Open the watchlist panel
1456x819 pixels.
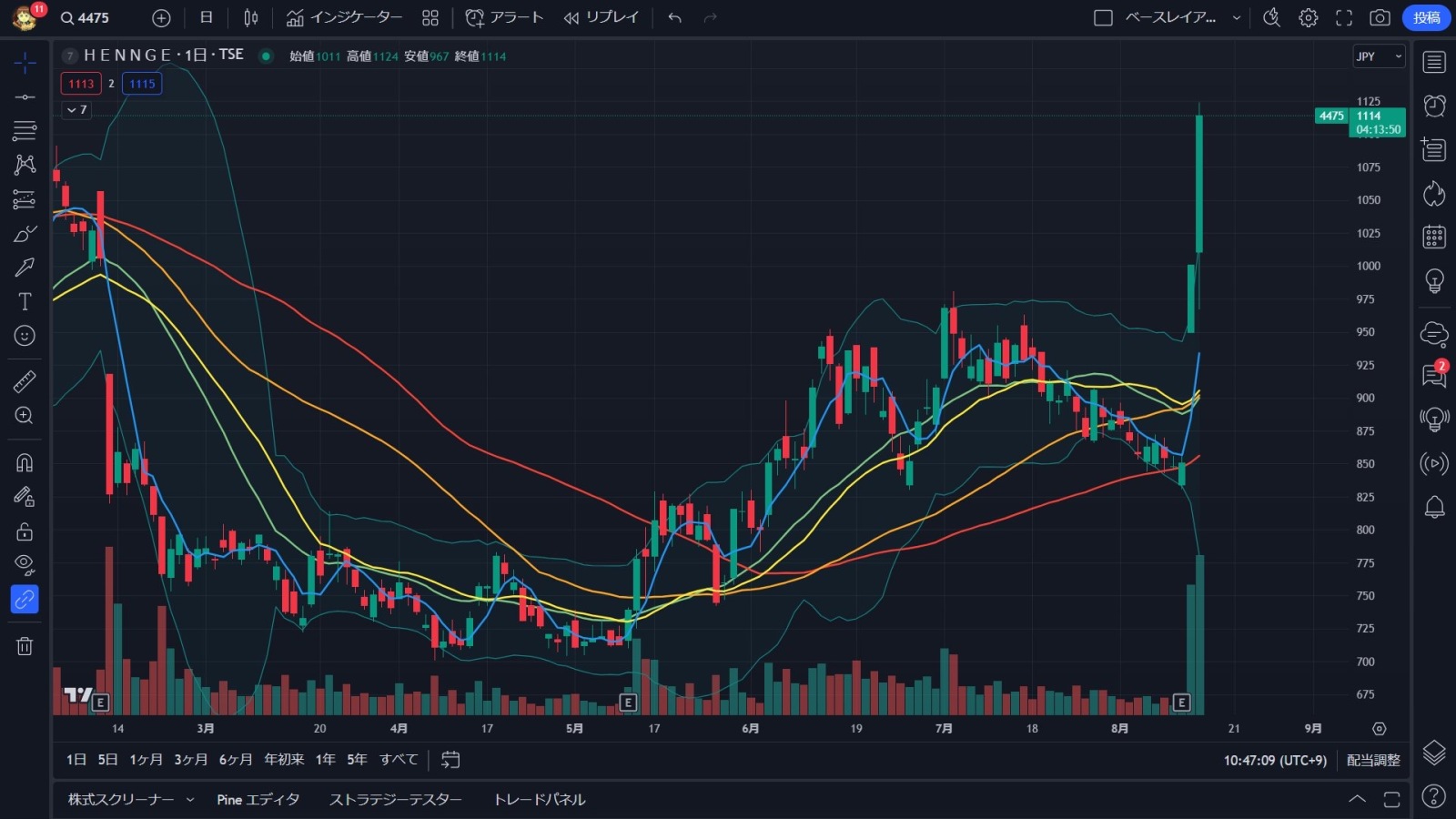coord(1434,62)
